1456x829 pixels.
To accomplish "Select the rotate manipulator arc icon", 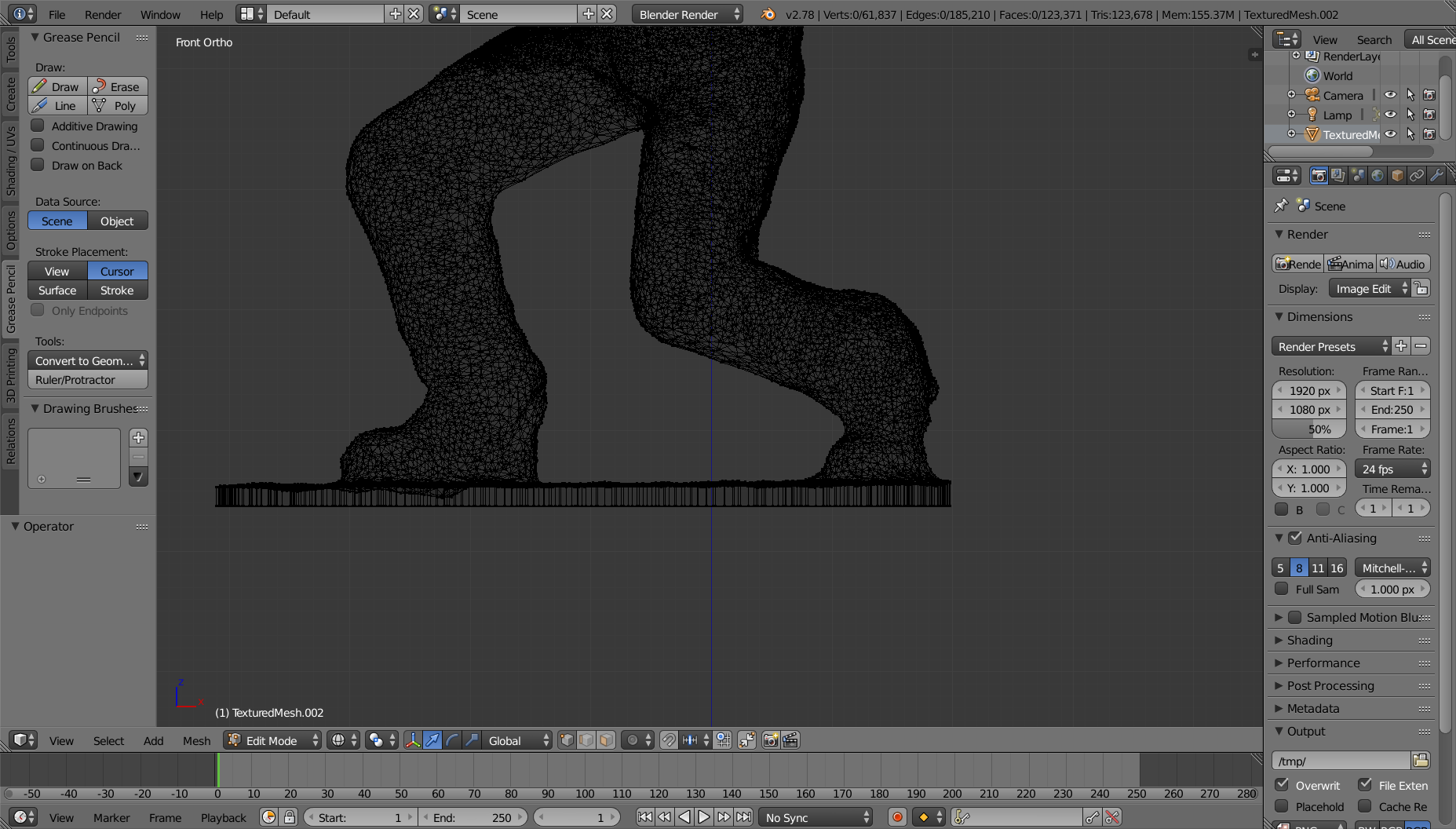I will [452, 740].
